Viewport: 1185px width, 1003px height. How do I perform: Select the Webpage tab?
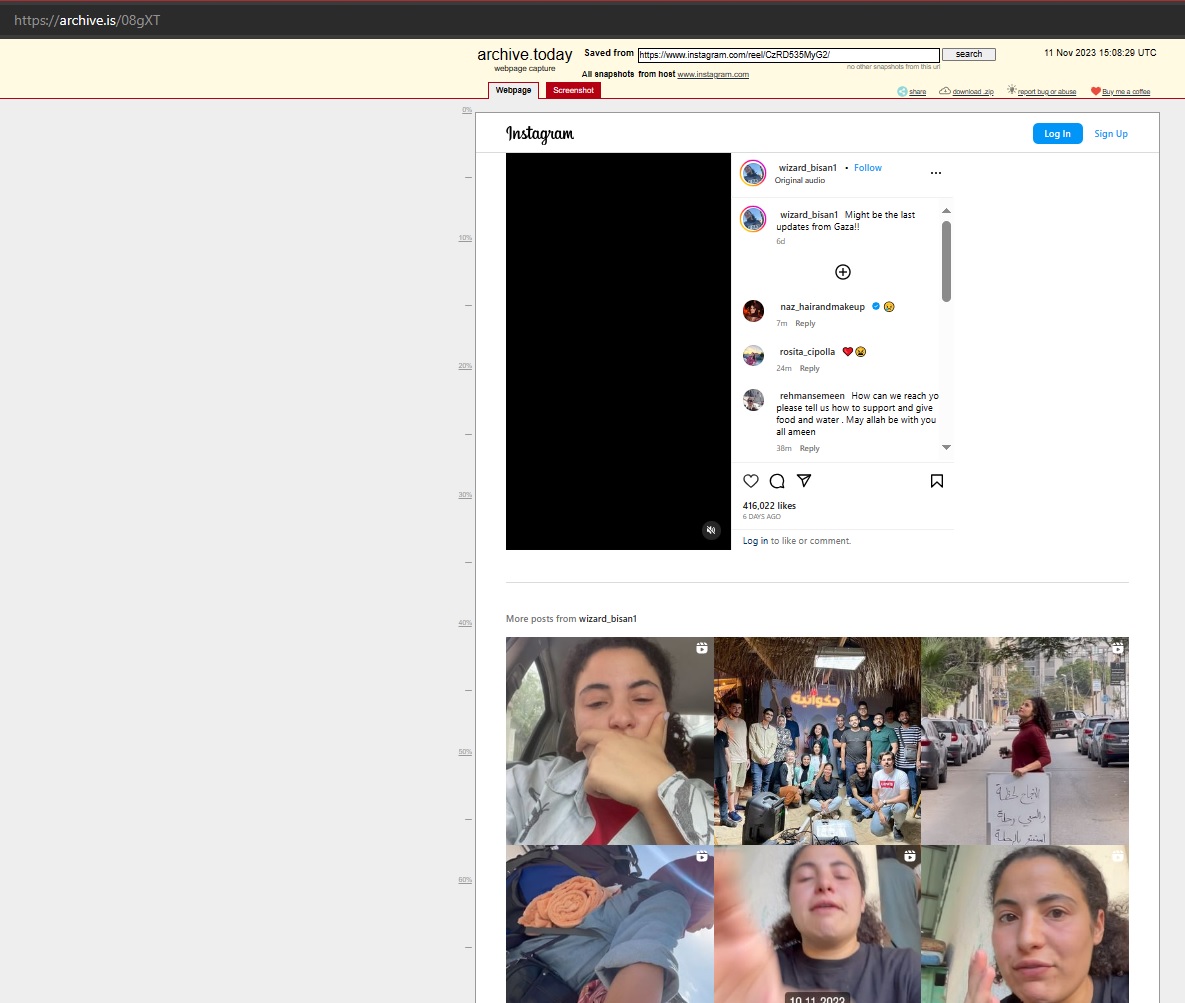[x=514, y=91]
